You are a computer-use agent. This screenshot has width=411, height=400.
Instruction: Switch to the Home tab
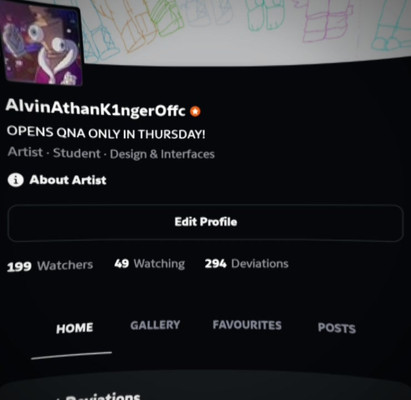coord(74,328)
